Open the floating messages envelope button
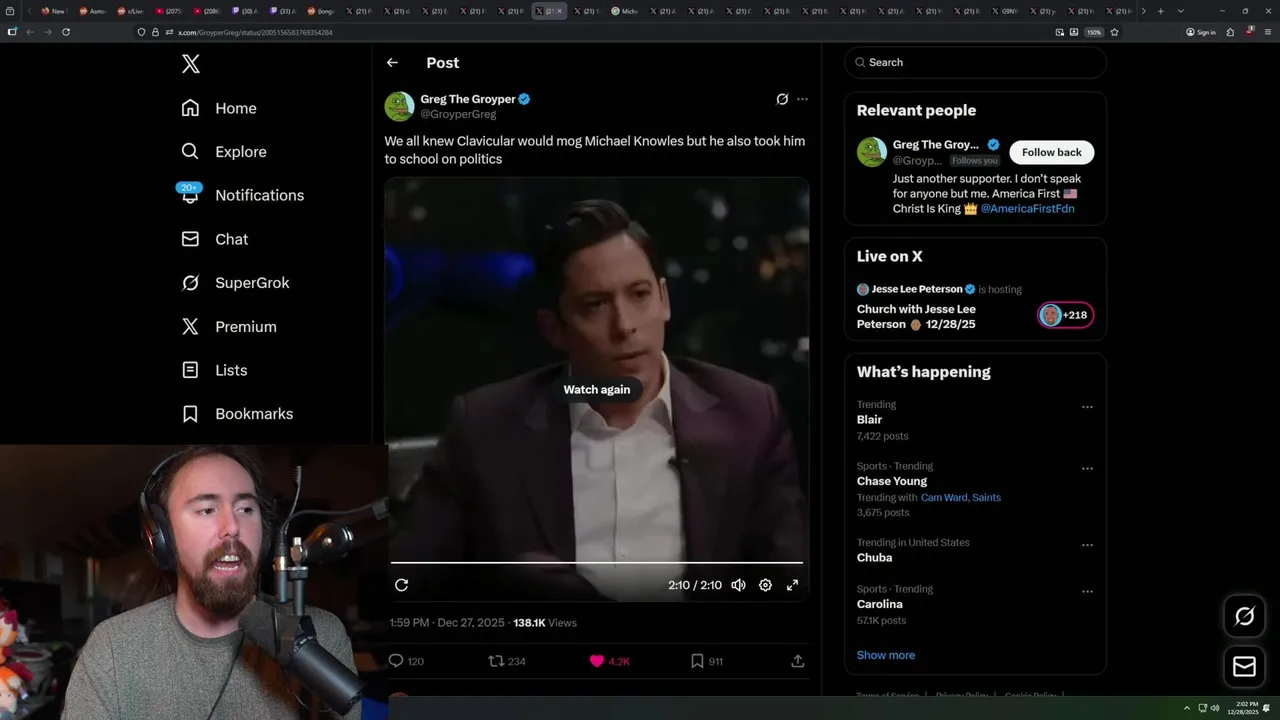1280x720 pixels. 1244,667
